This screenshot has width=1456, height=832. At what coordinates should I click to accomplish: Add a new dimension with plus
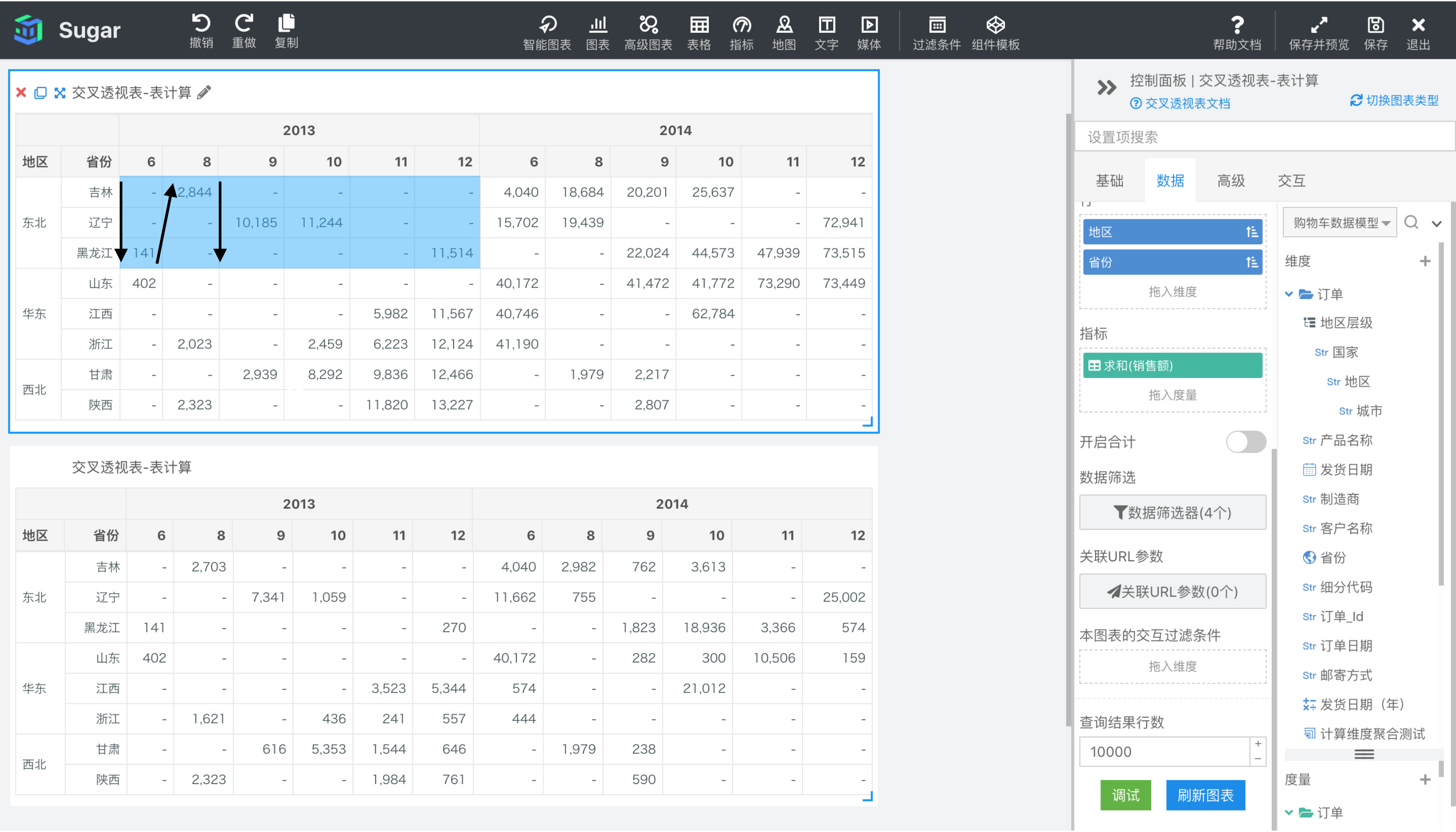click(x=1425, y=261)
